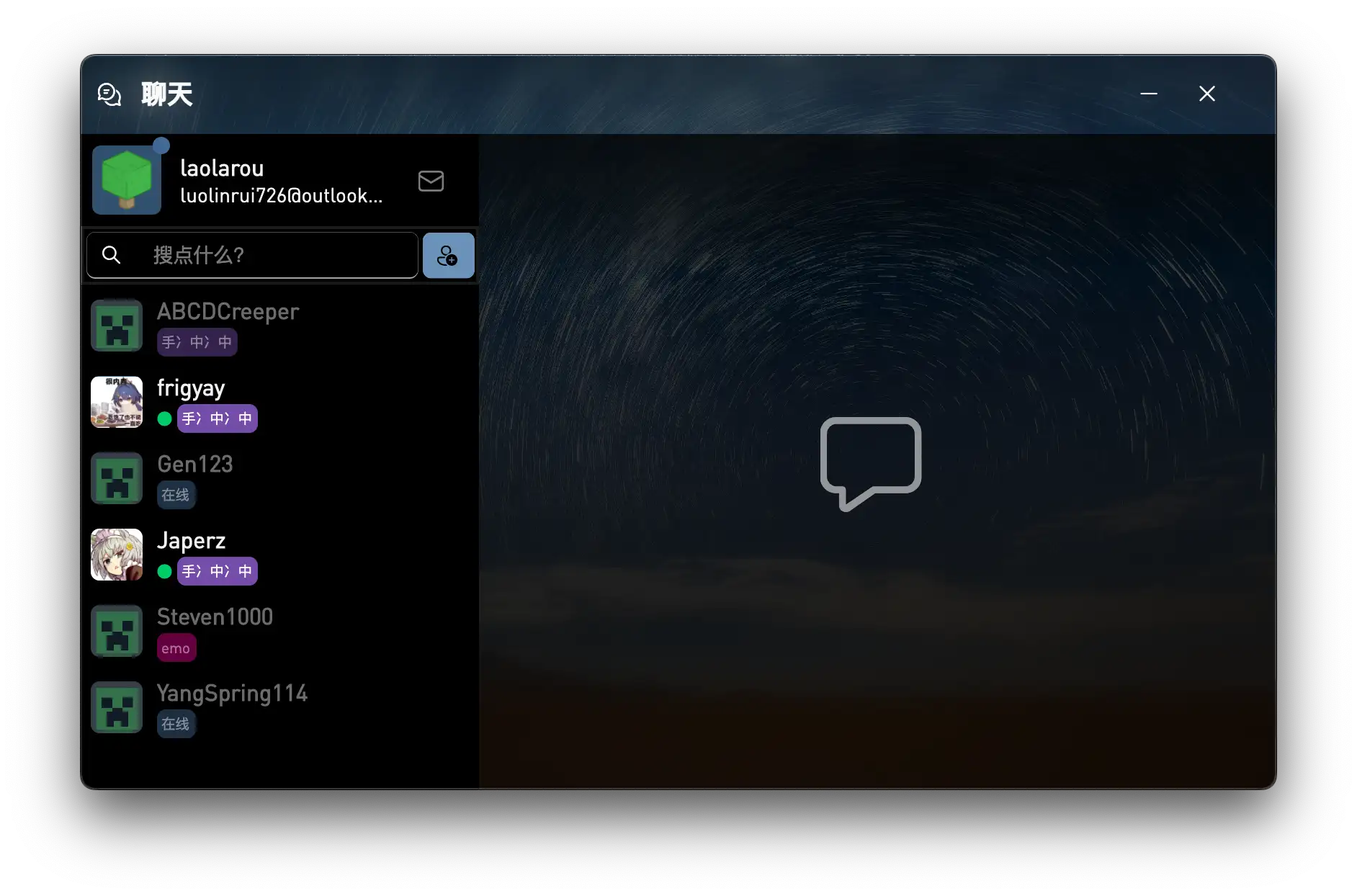Screen dimensions: 1357x896
Task: Click the search magnifier icon
Action: pyautogui.click(x=111, y=255)
